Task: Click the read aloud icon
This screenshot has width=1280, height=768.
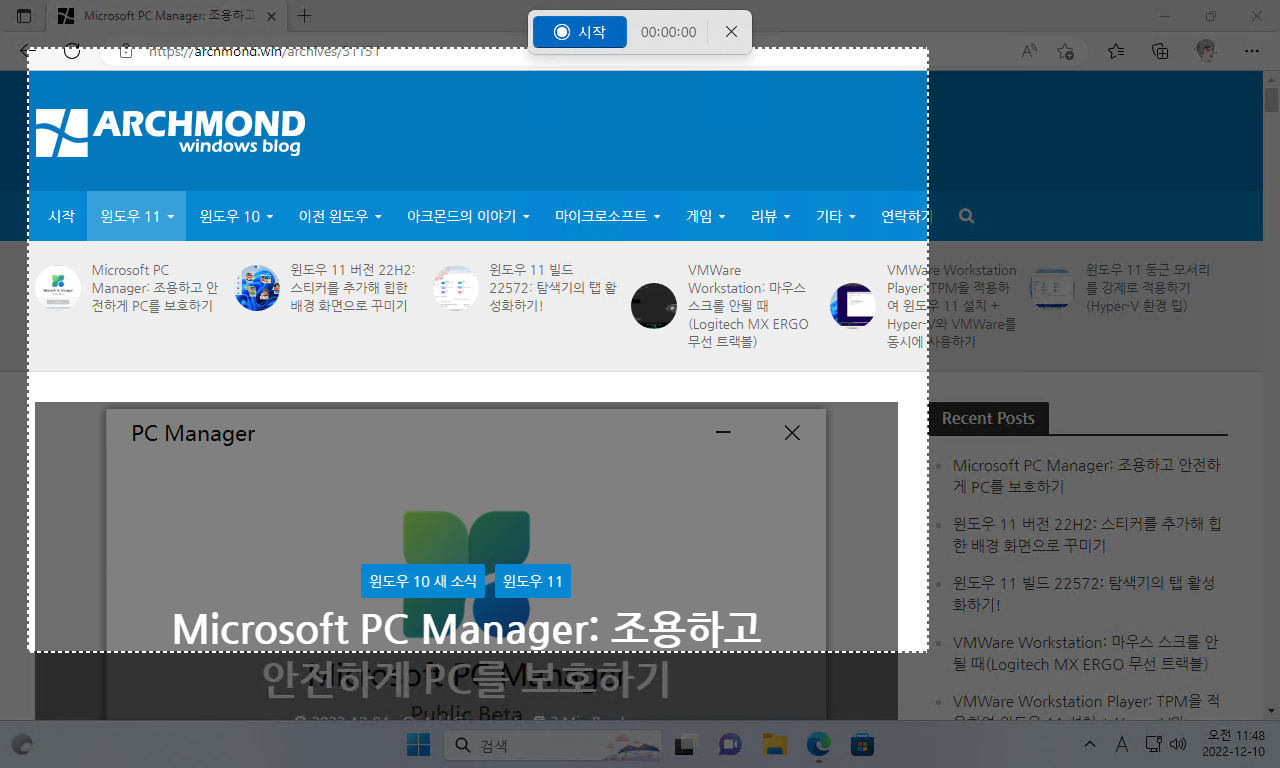Action: point(1028,51)
